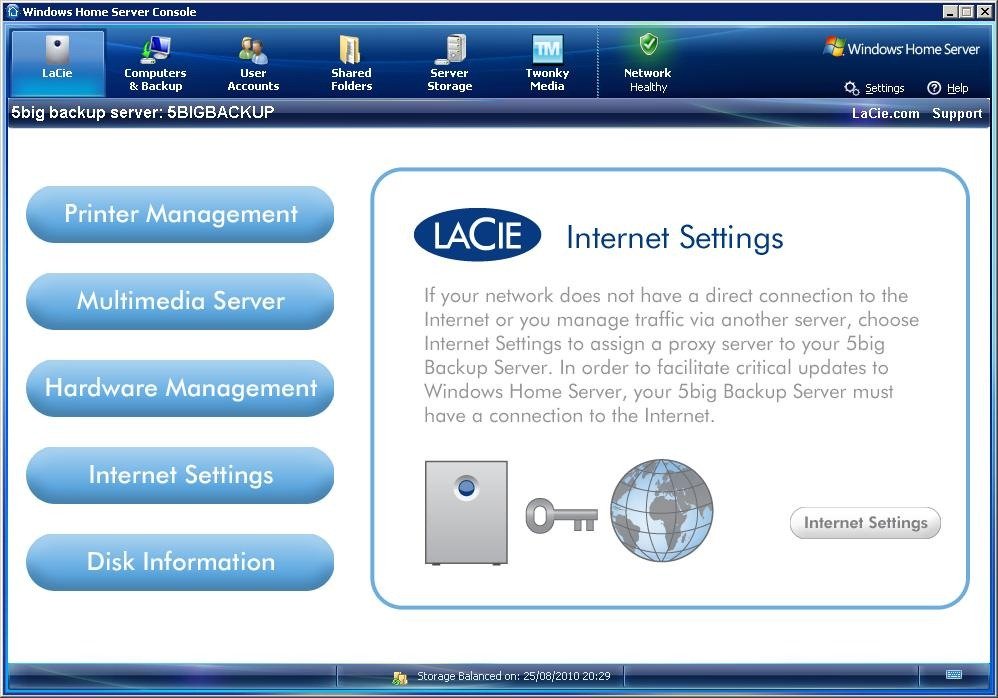Click the 5big server illustration

click(467, 513)
